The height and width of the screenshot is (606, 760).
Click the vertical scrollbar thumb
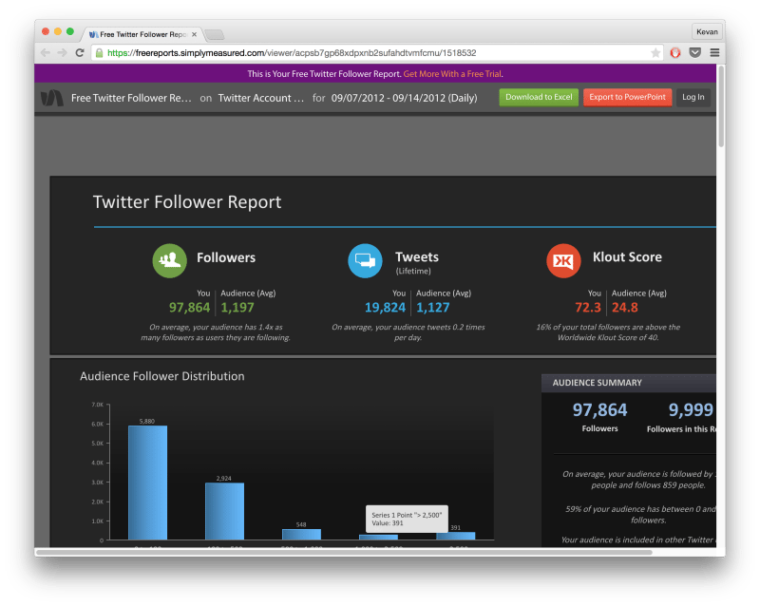(721, 106)
